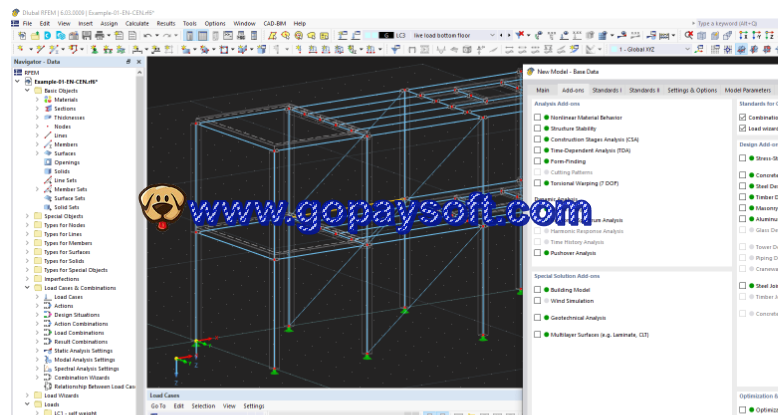Expand the Sections tree node

(37, 108)
